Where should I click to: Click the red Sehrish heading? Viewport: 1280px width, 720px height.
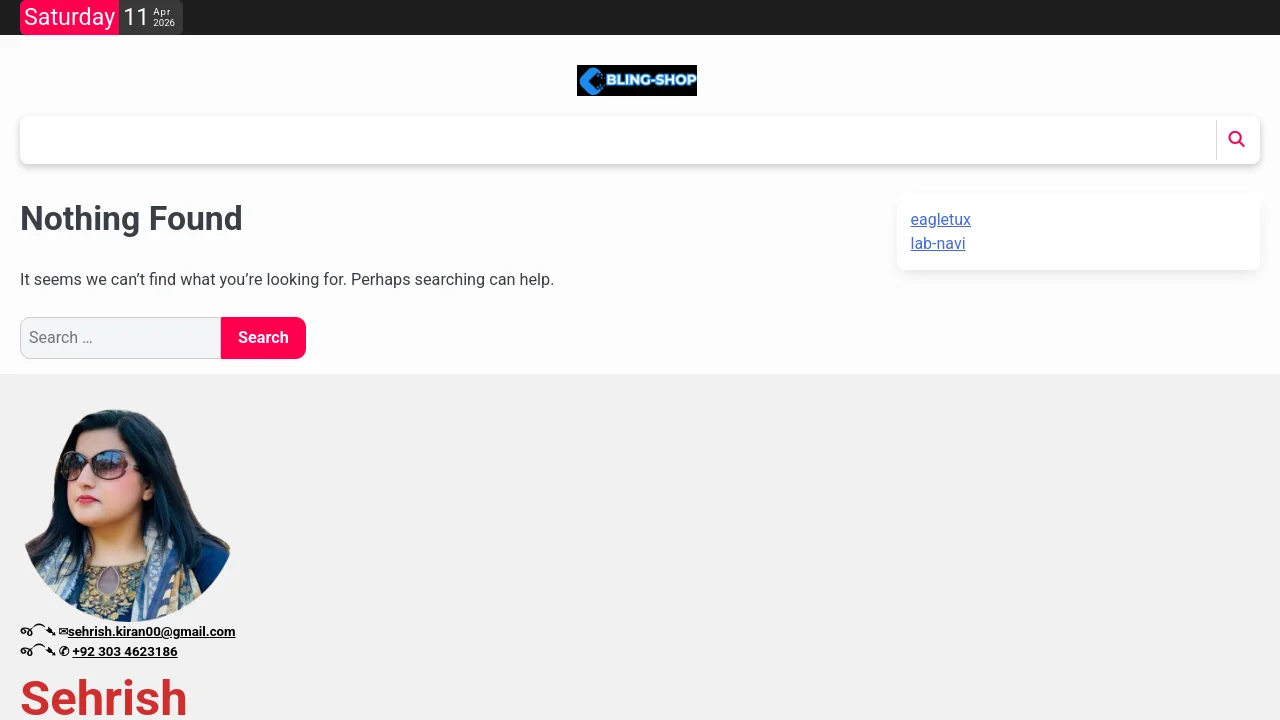click(104, 698)
